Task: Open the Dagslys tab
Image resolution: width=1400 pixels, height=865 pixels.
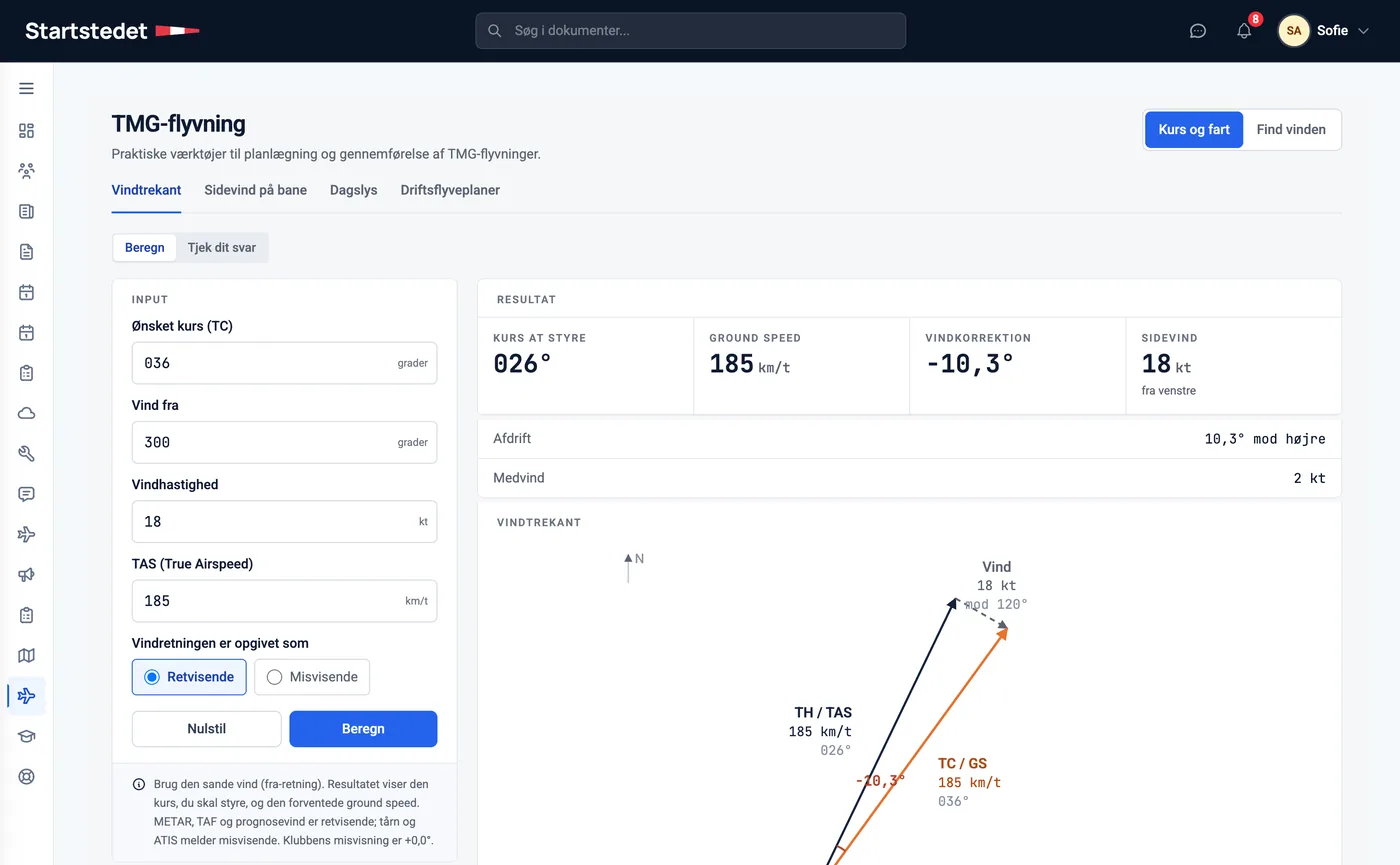Action: tap(354, 190)
